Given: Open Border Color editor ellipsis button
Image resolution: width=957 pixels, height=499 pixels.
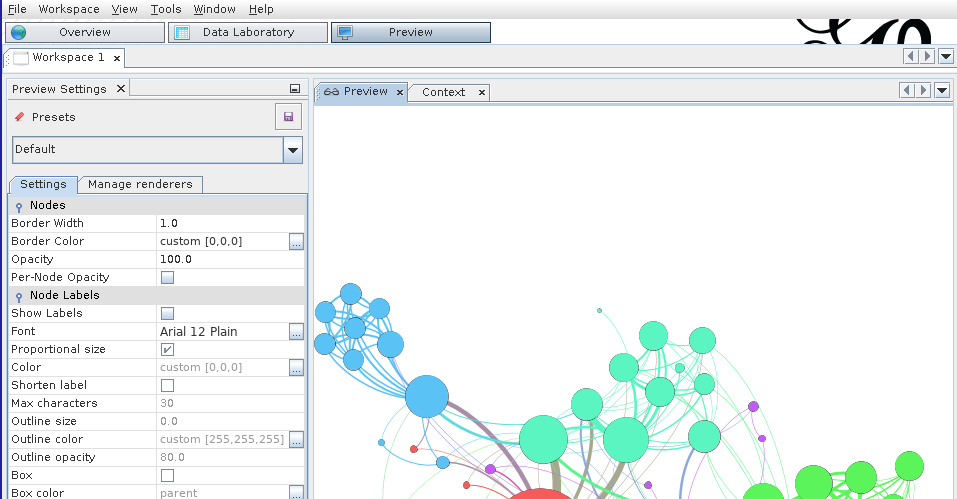Looking at the screenshot, I should pyautogui.click(x=296, y=242).
